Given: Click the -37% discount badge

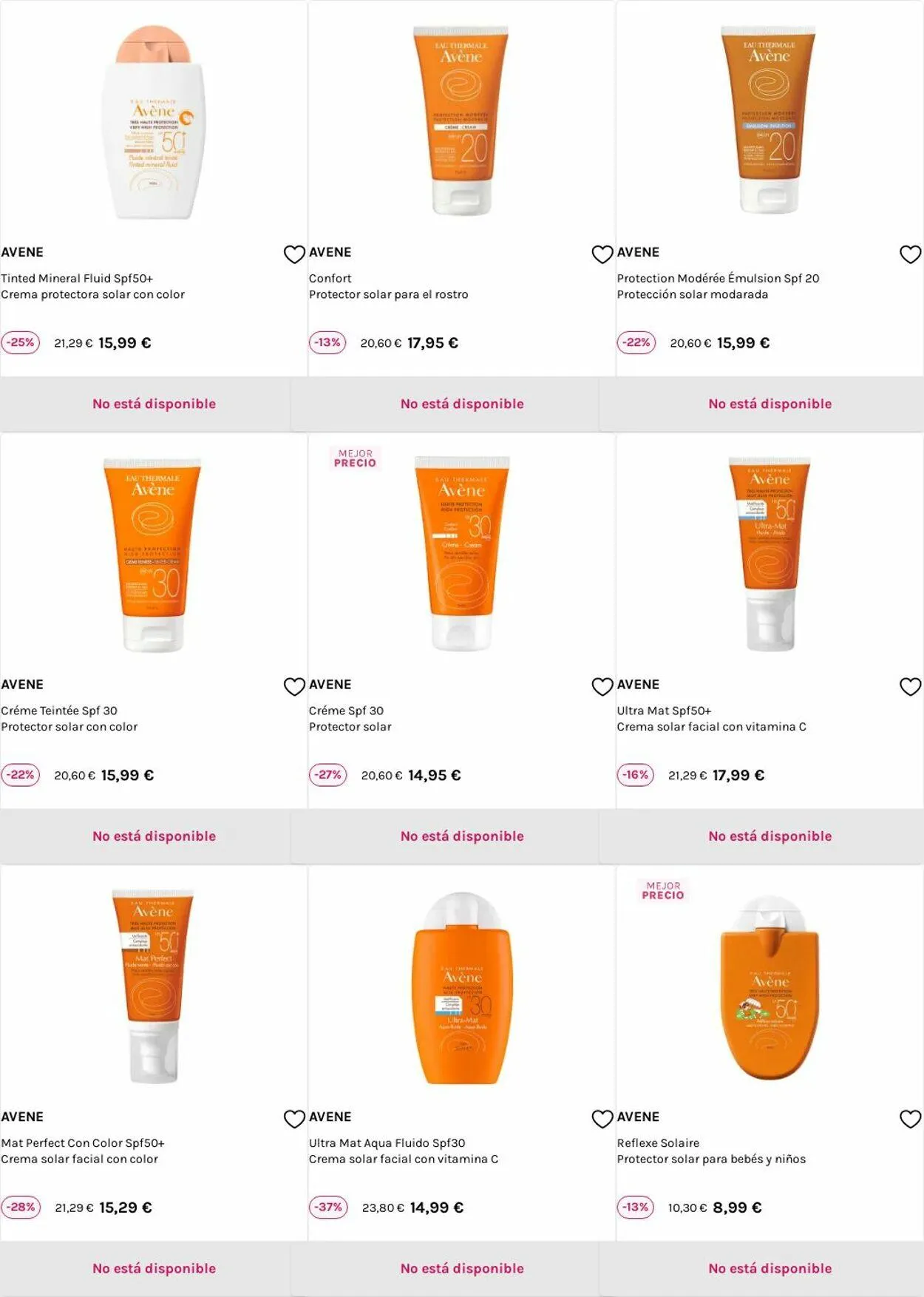Looking at the screenshot, I should 328,1208.
